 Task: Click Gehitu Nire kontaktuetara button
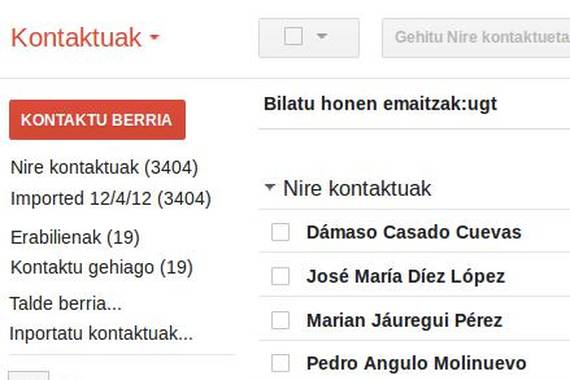click(x=476, y=38)
